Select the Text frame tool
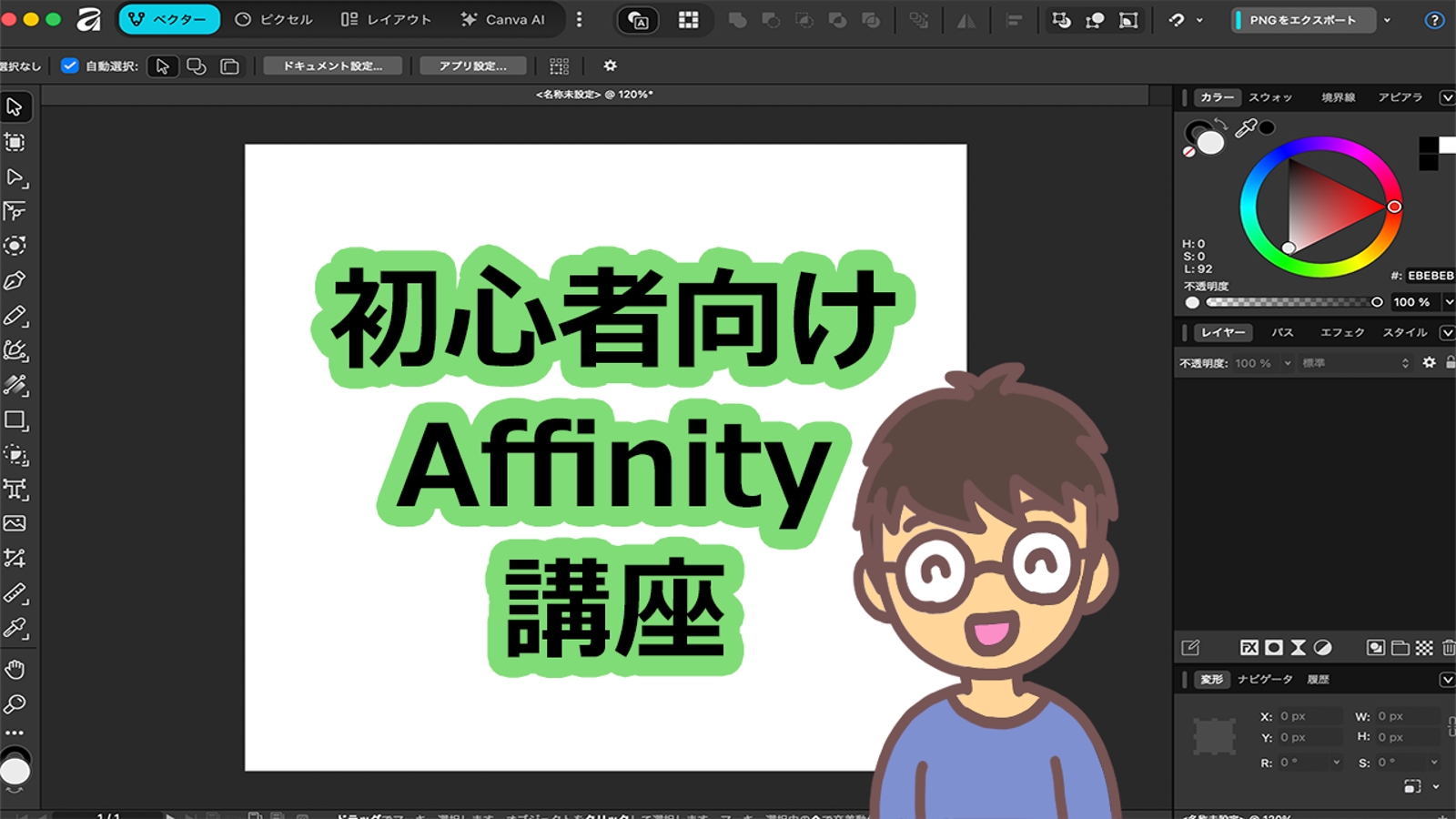Viewport: 1456px width, 819px height. click(x=15, y=489)
